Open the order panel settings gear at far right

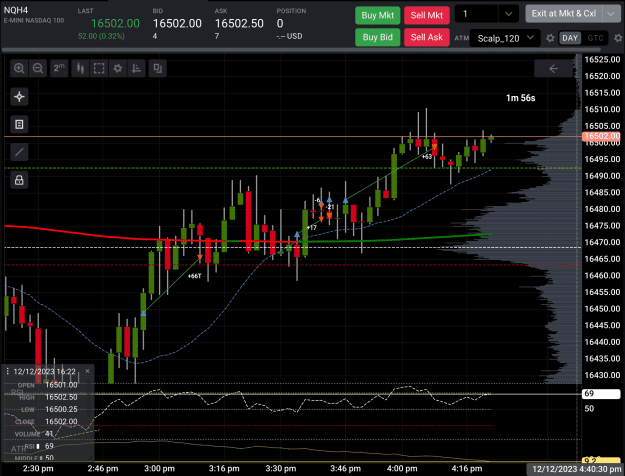click(618, 38)
